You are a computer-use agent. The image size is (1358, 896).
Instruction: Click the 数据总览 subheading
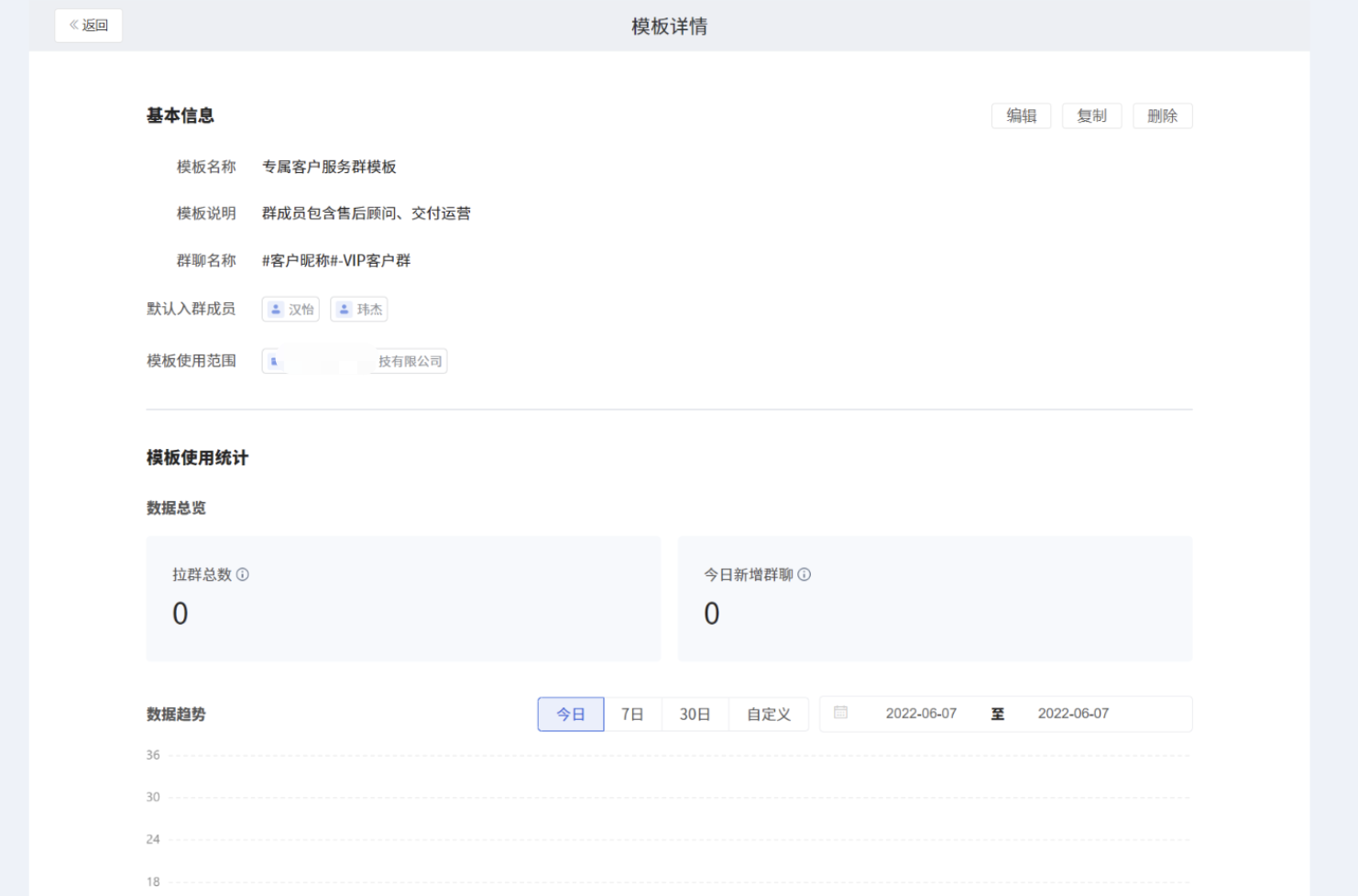click(x=176, y=508)
